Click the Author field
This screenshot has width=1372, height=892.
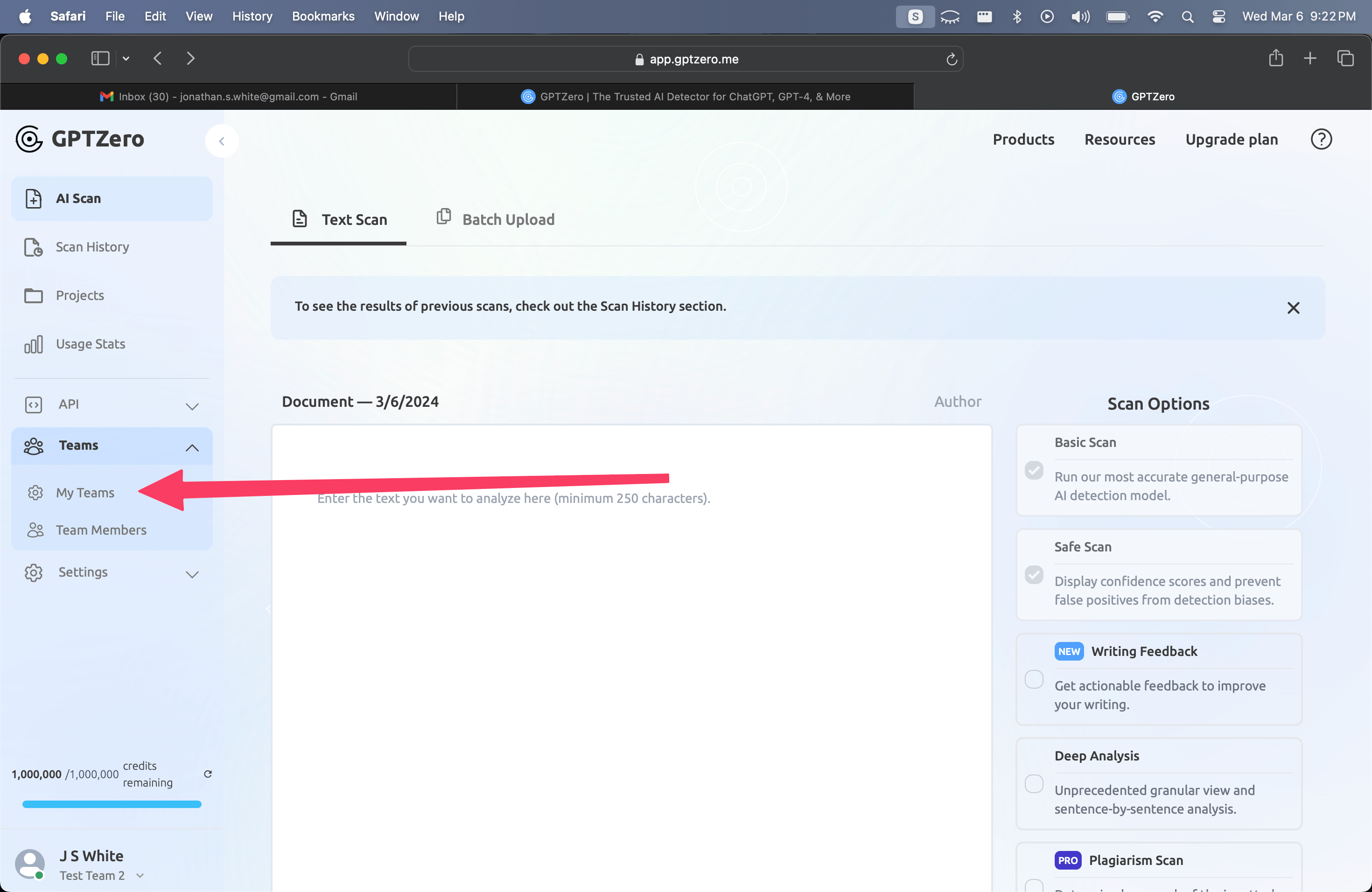click(x=958, y=402)
